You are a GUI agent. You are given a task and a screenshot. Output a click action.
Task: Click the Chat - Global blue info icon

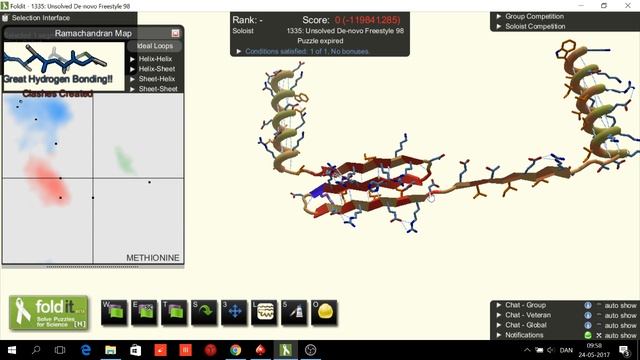588,325
